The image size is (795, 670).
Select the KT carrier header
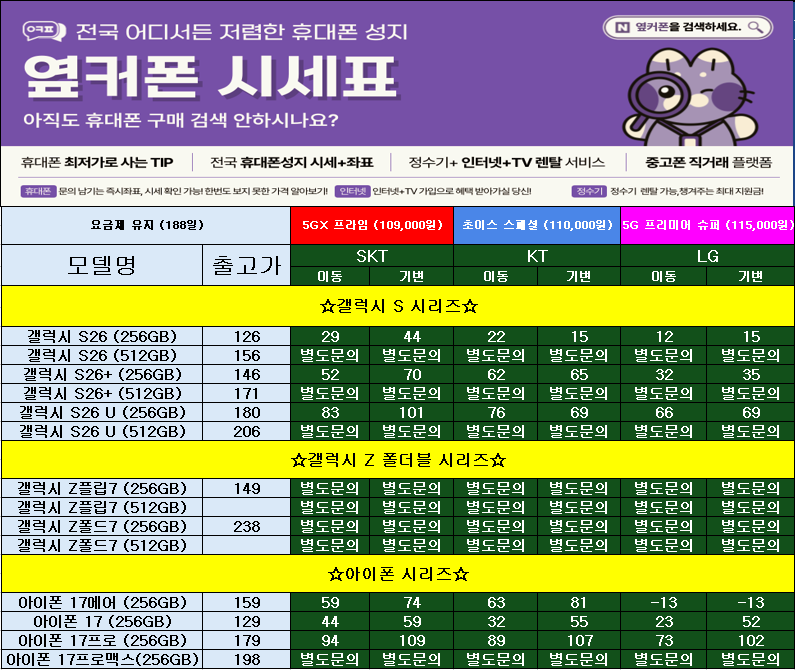(x=537, y=256)
